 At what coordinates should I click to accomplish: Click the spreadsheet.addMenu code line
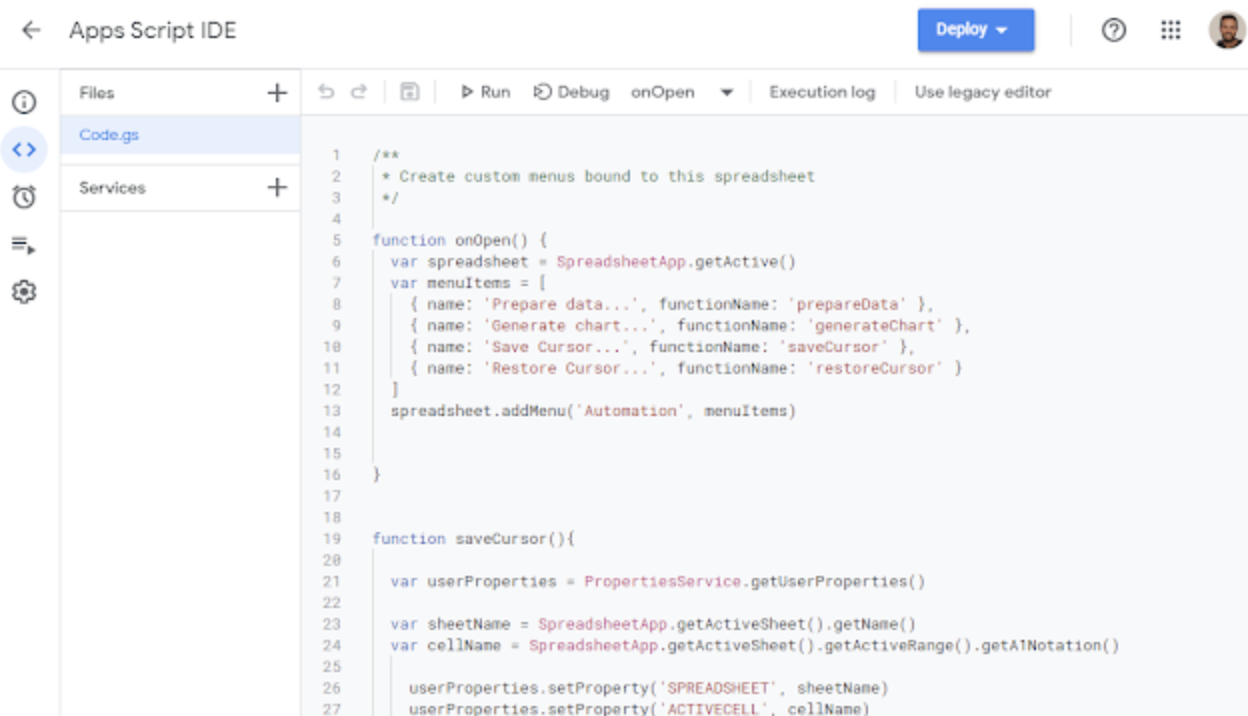click(593, 410)
